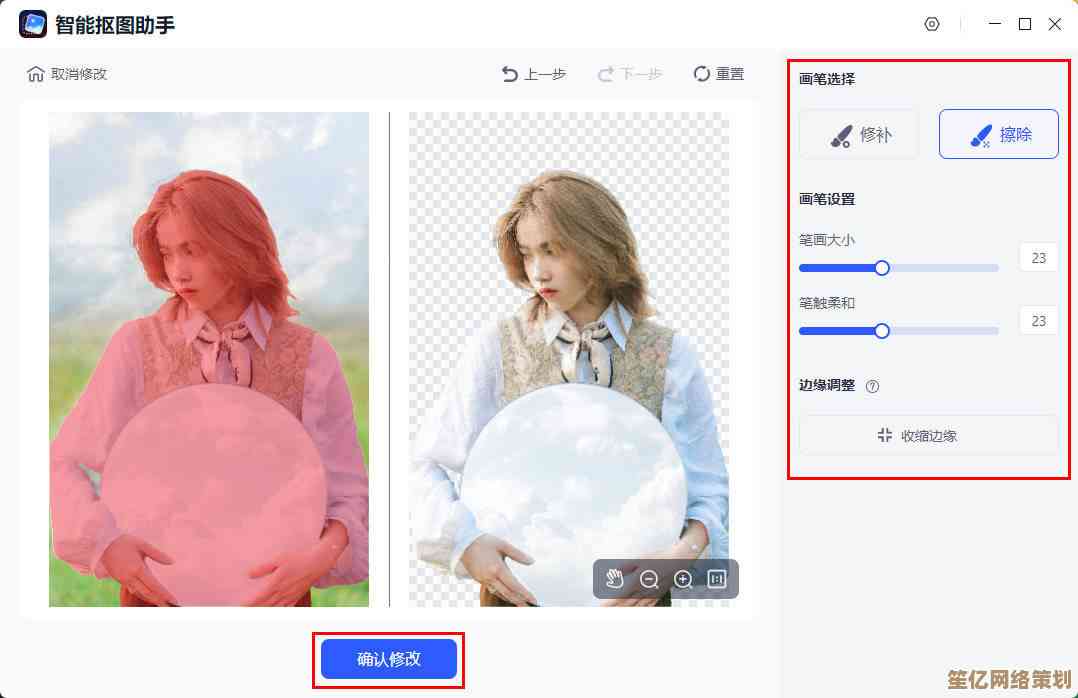
Task: Open settings via the gear icon
Action: tap(932, 24)
